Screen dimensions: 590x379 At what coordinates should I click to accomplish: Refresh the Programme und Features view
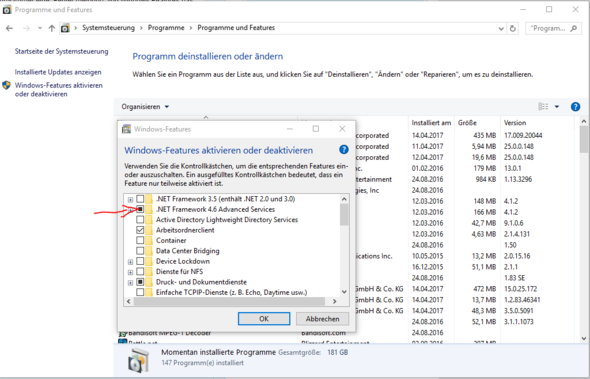pyautogui.click(x=512, y=28)
